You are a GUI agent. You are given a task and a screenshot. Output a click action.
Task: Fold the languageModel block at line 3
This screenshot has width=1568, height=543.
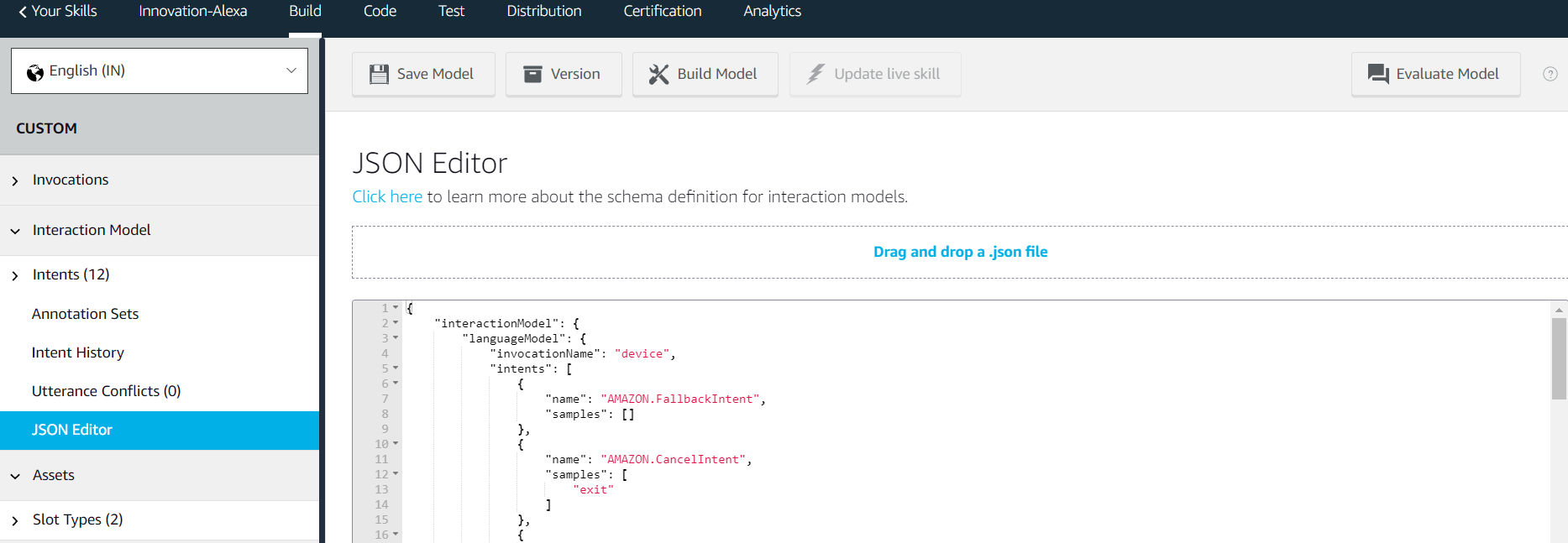point(396,338)
